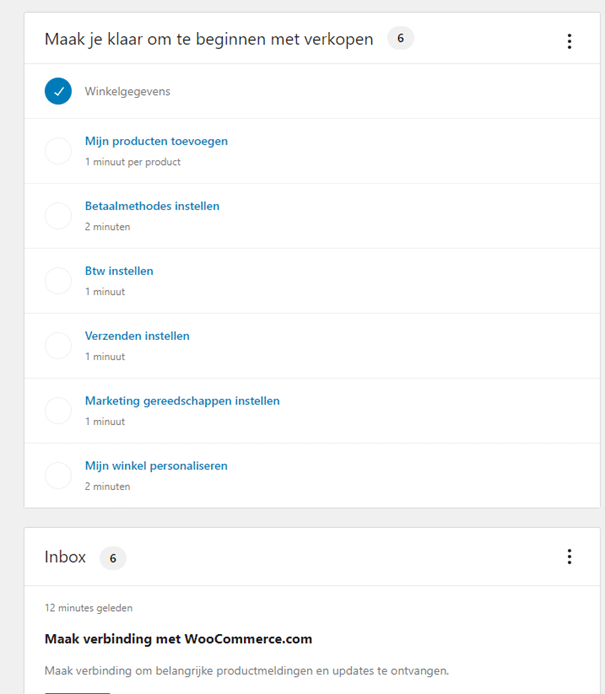
Task: Toggle the circle for Btw instellen
Action: click(58, 281)
